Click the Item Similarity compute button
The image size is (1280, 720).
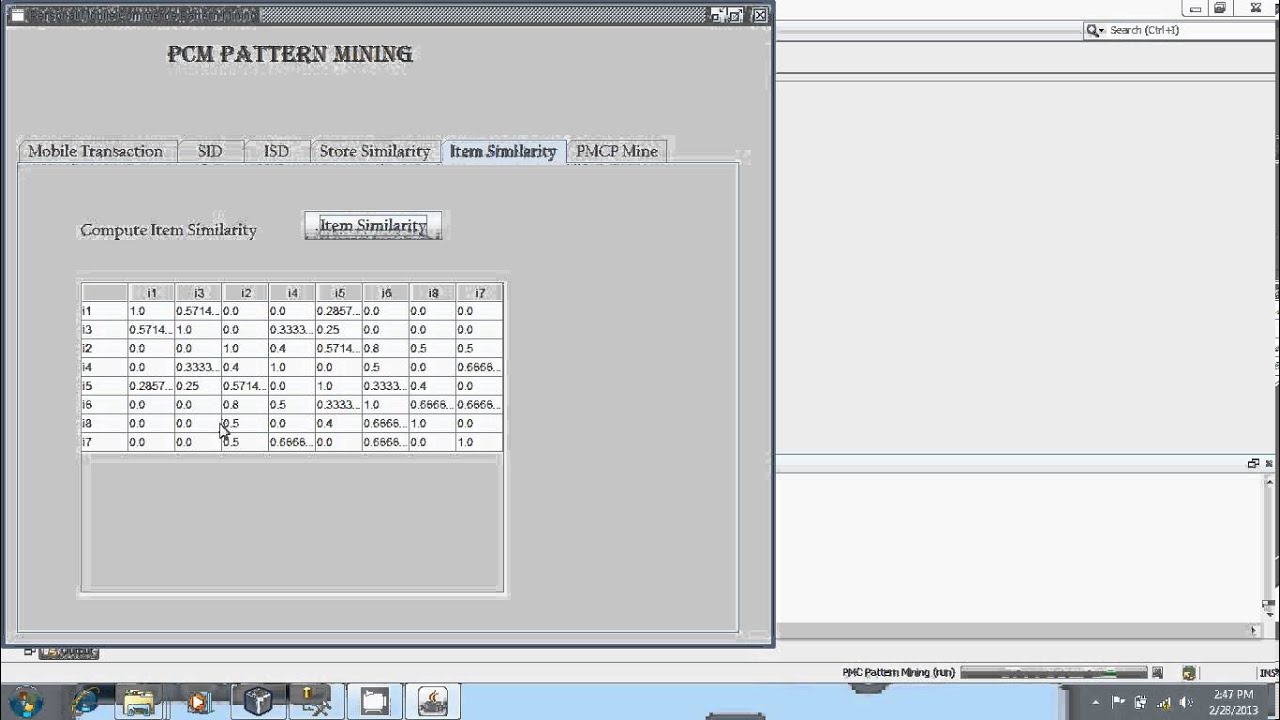373,226
